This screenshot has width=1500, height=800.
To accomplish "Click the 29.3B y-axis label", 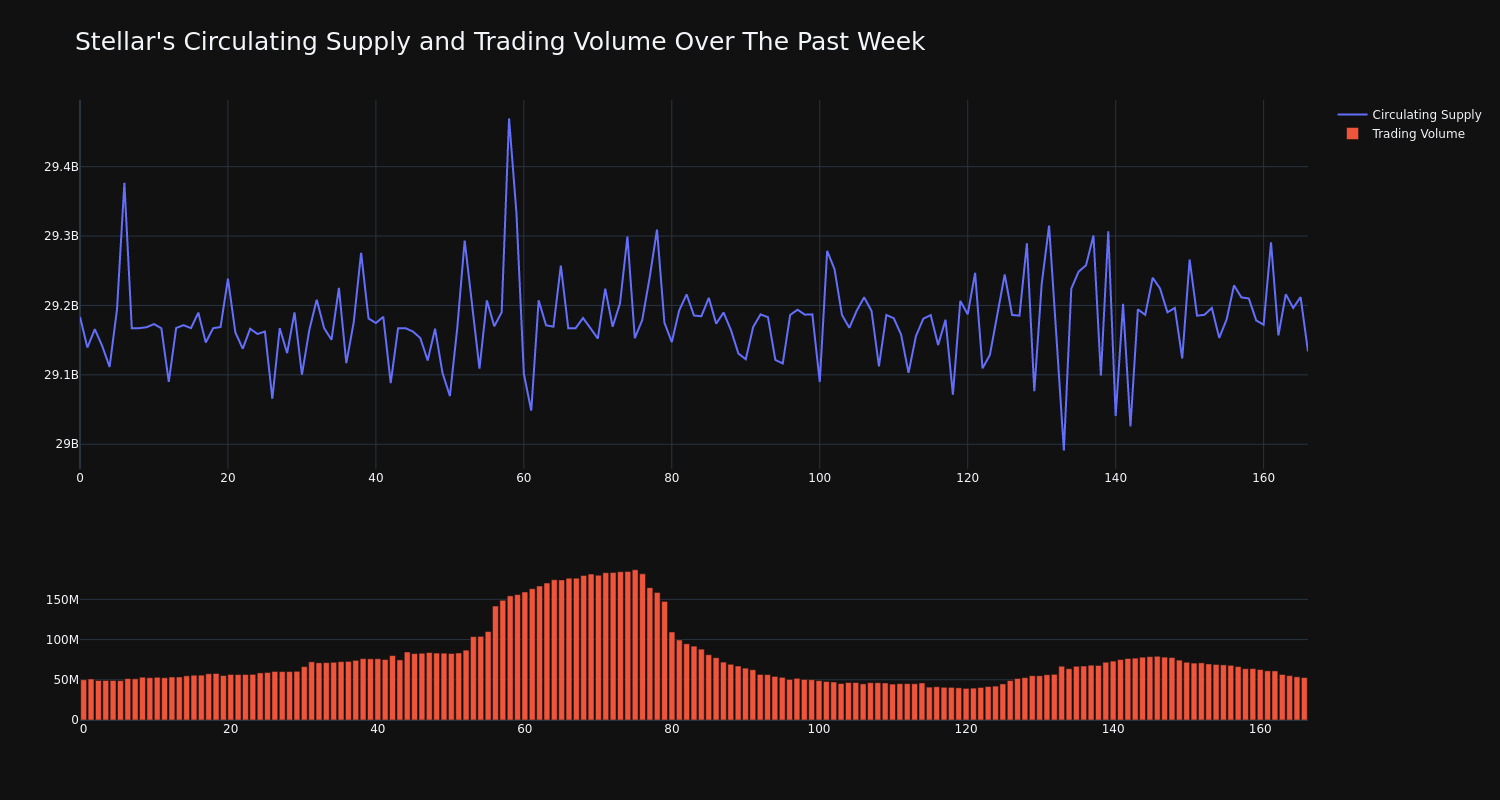I will (x=61, y=236).
